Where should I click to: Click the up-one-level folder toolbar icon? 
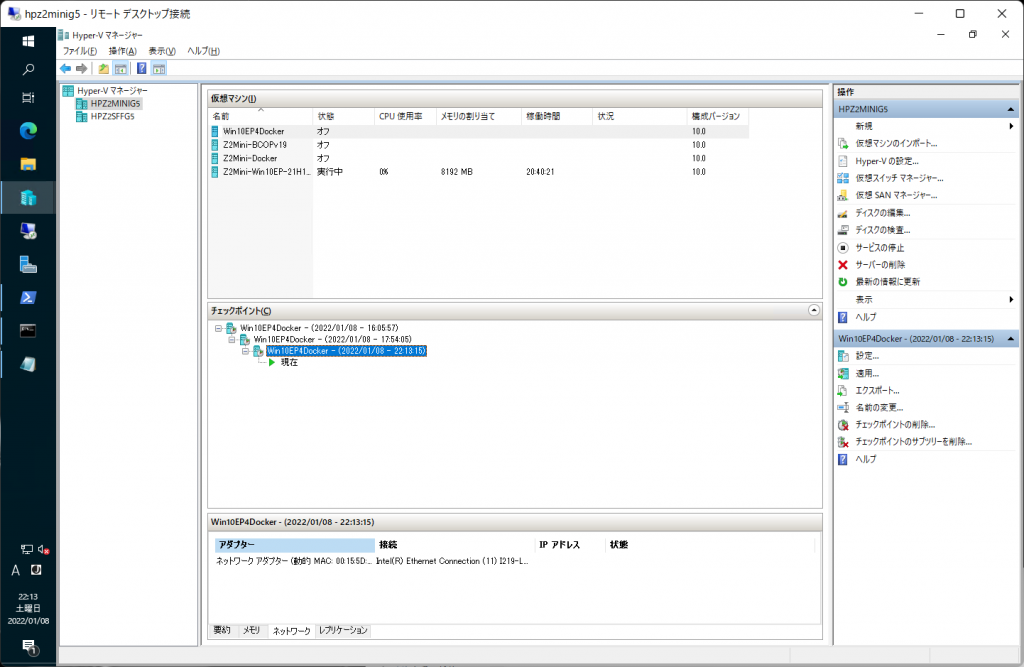point(104,69)
